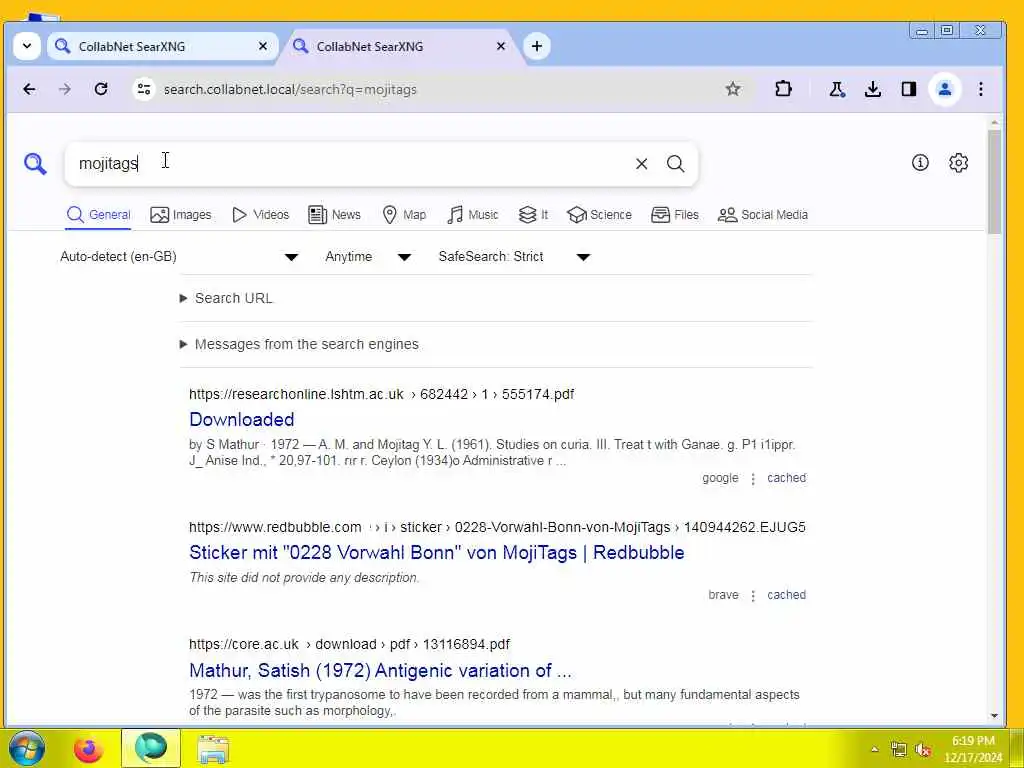This screenshot has width=1024, height=768.
Task: Toggle the side panel icon
Action: pos(908,89)
